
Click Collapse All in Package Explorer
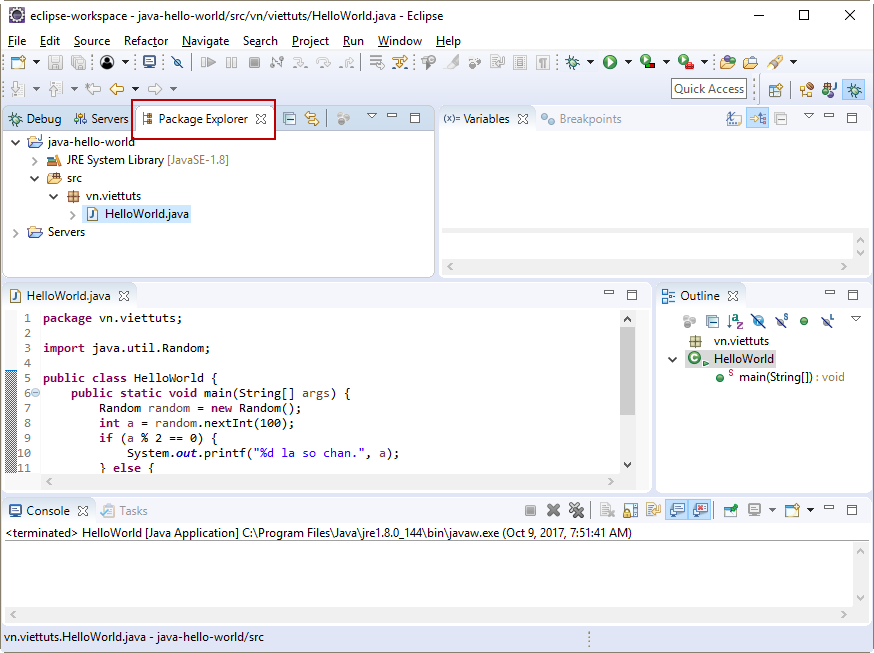click(x=289, y=118)
